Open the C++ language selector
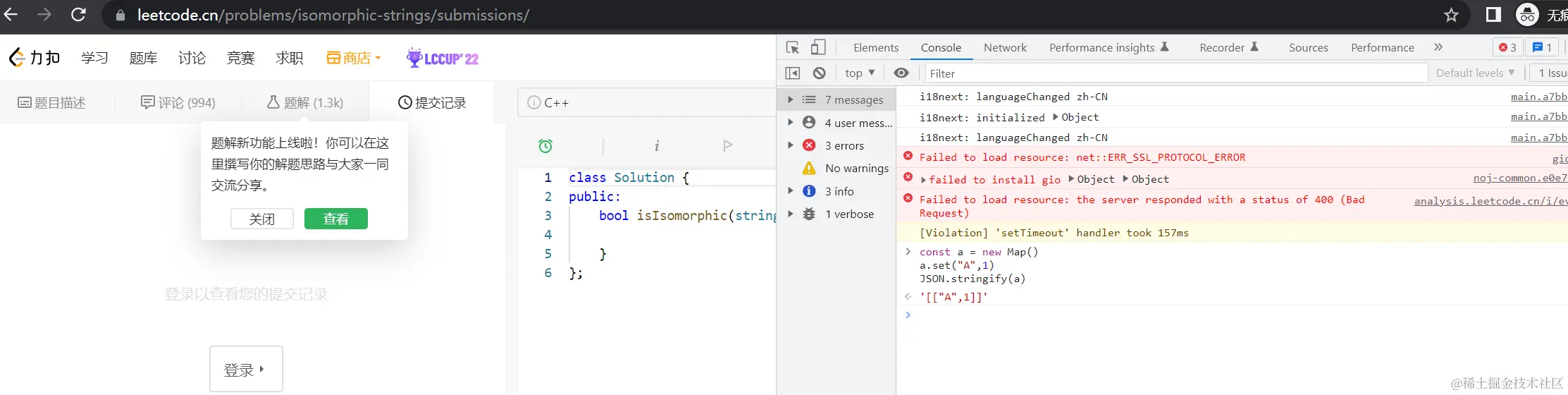Image resolution: width=1568 pixels, height=395 pixels. (x=646, y=102)
